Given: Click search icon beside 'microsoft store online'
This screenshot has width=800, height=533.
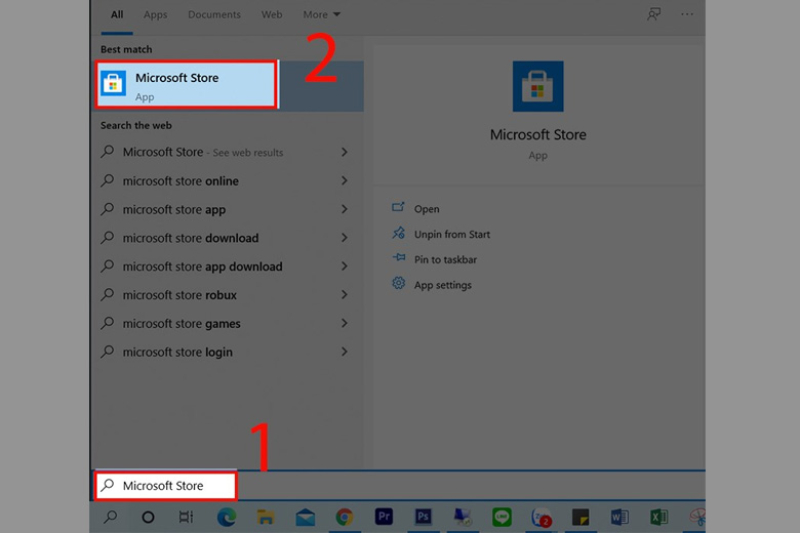Looking at the screenshot, I should point(107,180).
